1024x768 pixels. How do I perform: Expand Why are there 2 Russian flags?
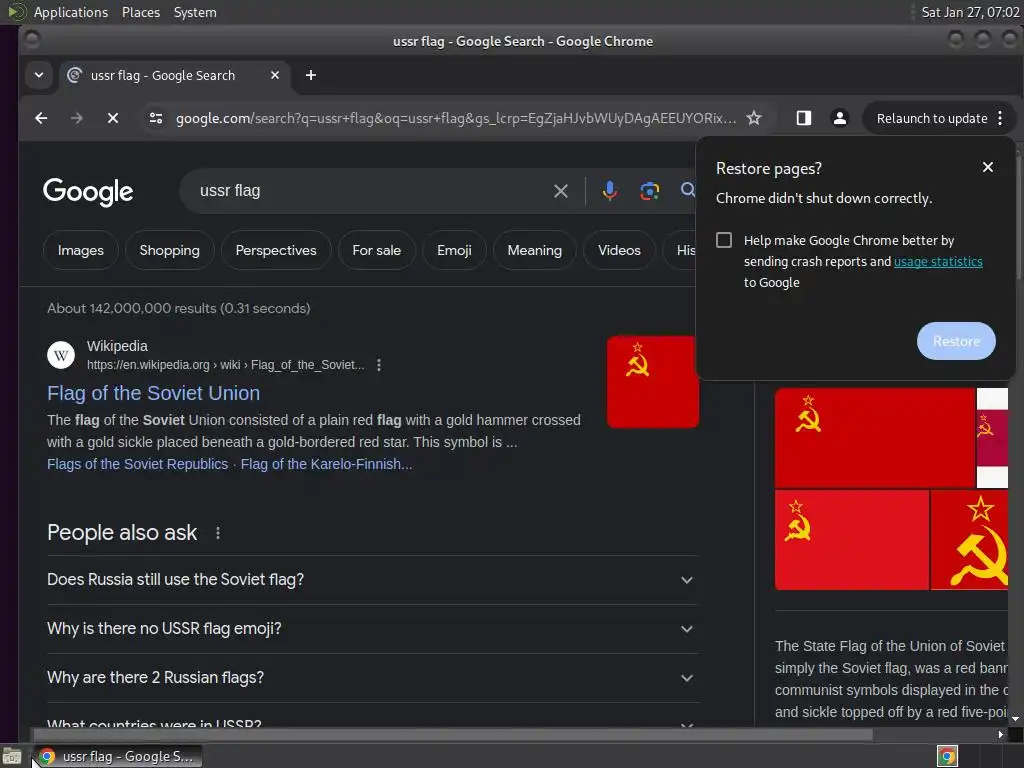click(372, 678)
